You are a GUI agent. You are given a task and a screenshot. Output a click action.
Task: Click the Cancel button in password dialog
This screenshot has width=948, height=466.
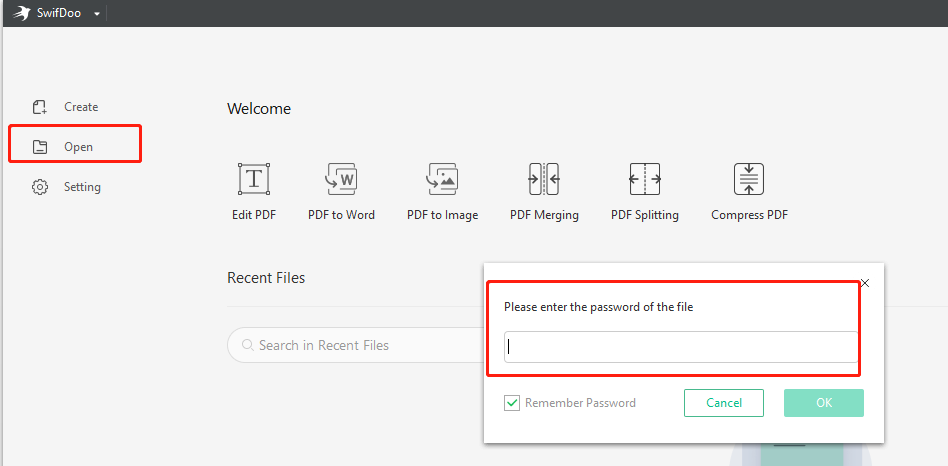(x=724, y=403)
